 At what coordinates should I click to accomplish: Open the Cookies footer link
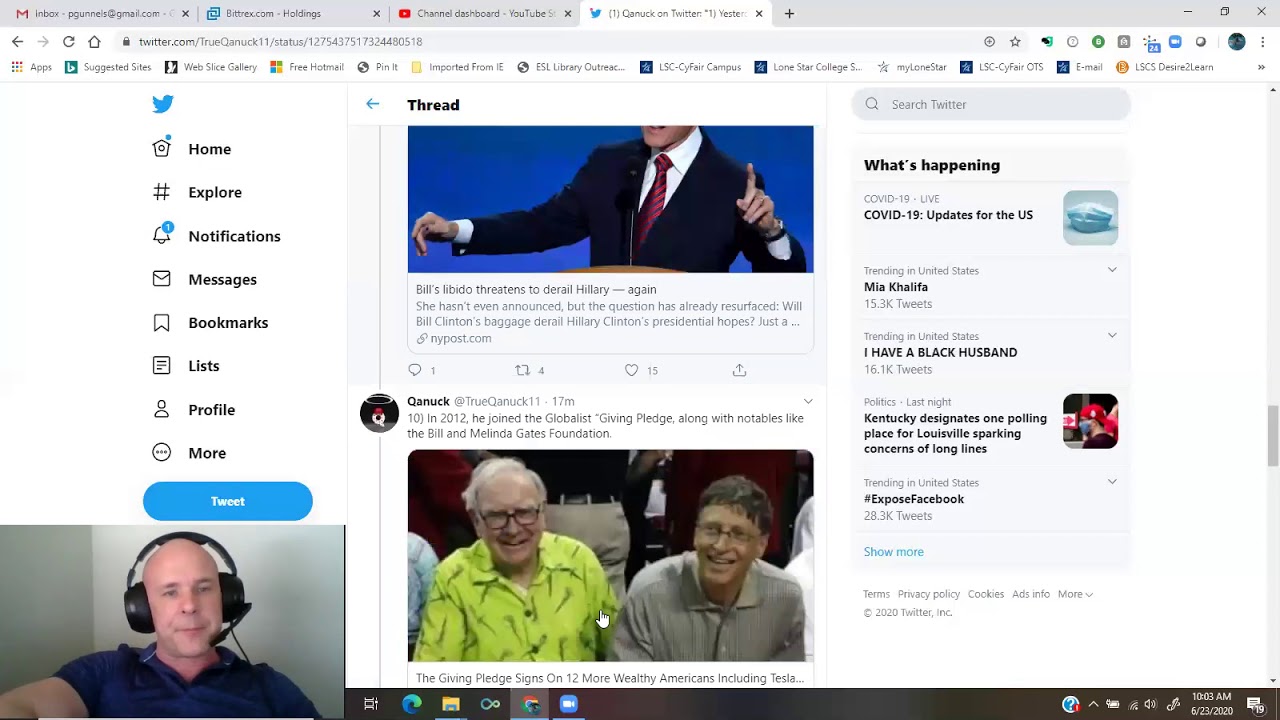[985, 594]
